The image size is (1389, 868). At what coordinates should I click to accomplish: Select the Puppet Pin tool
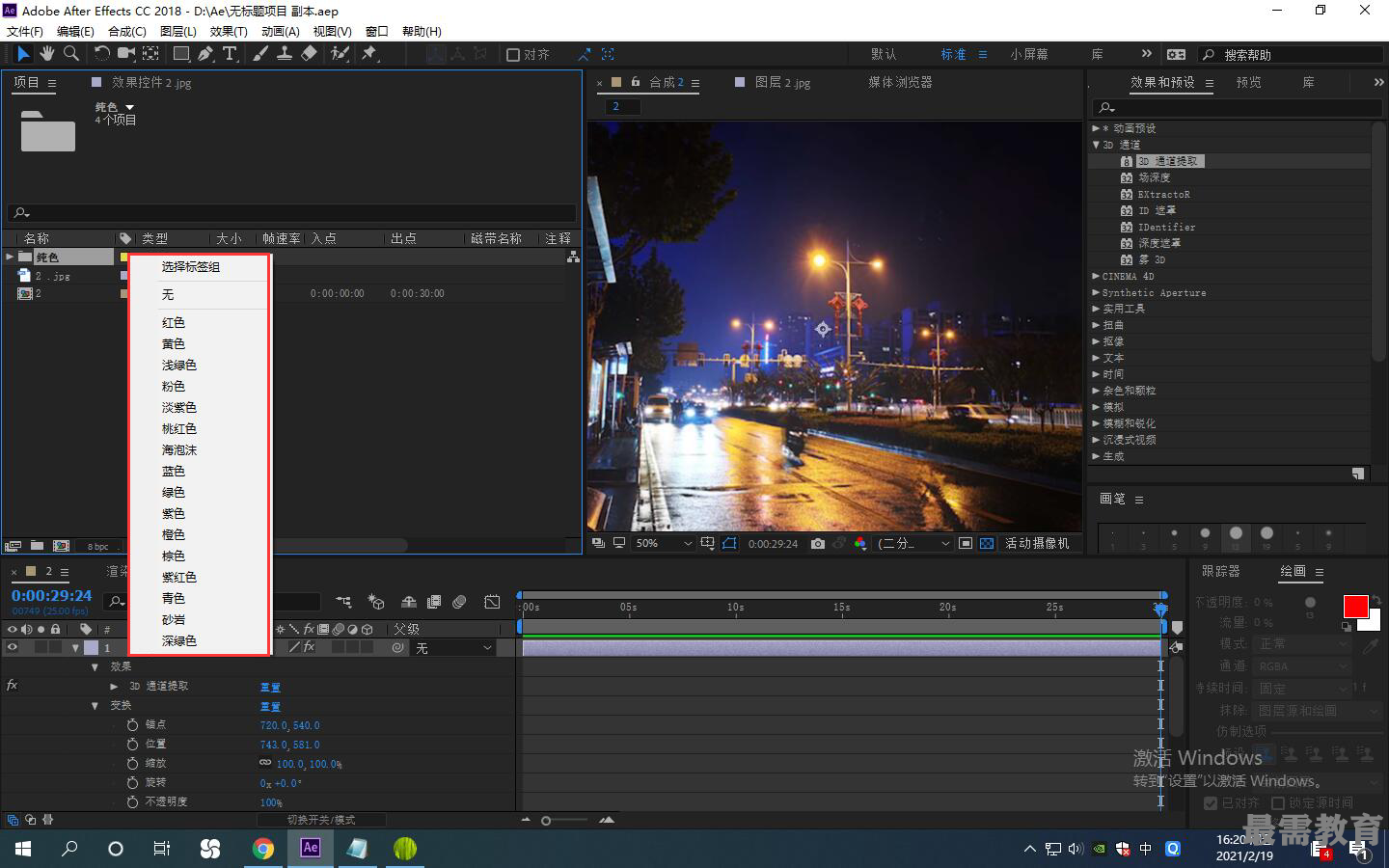(368, 54)
